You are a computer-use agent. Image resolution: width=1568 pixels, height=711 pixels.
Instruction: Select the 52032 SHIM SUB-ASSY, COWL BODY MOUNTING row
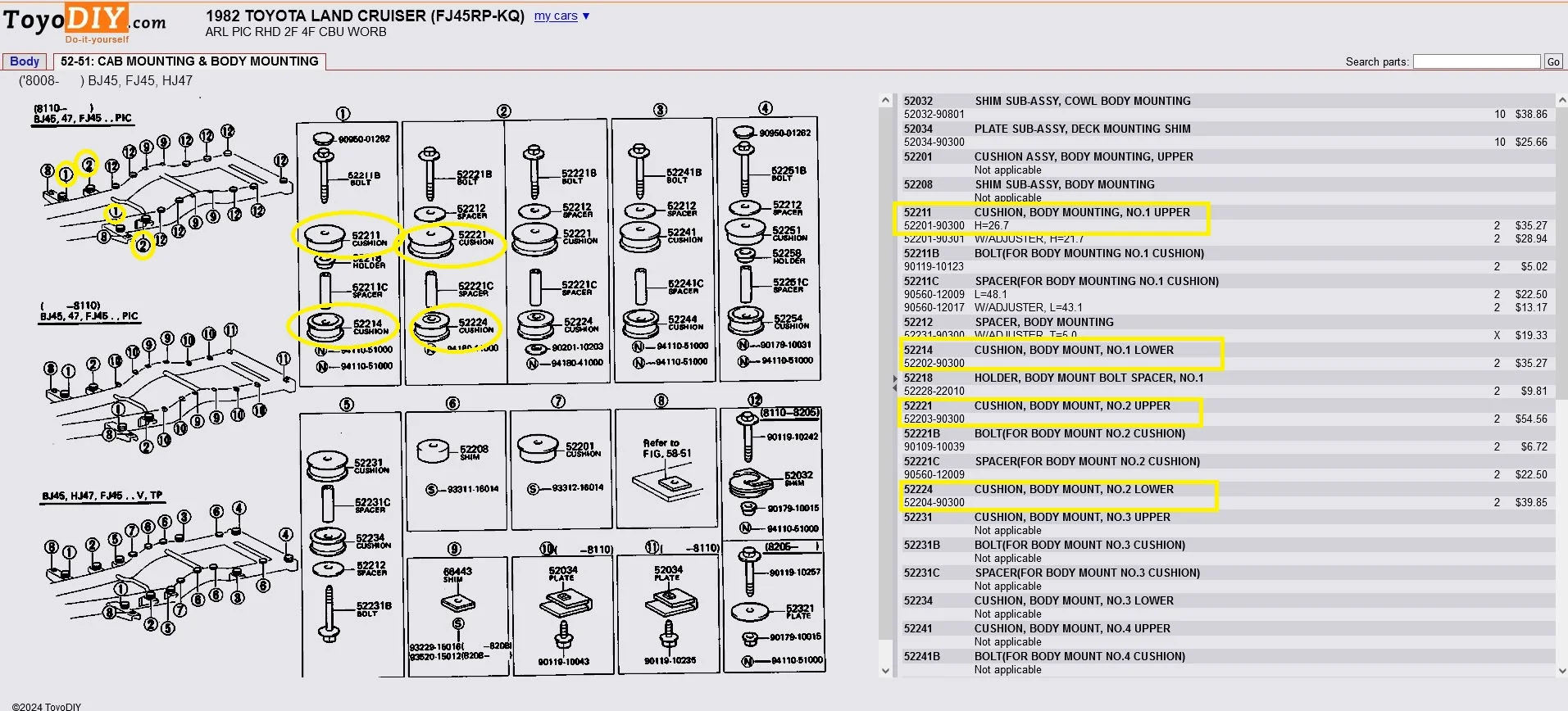click(x=1227, y=101)
